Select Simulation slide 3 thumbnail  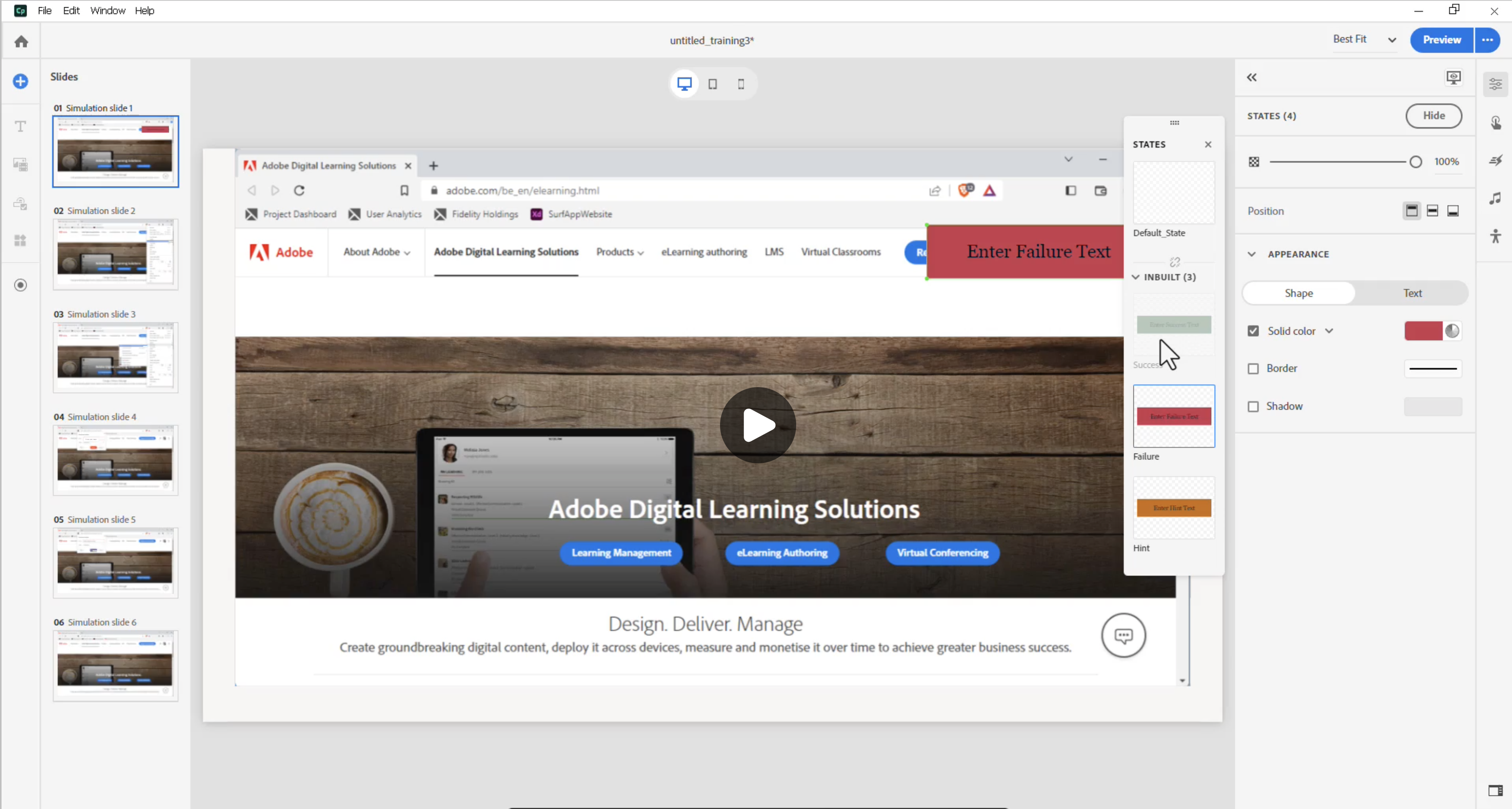(115, 358)
